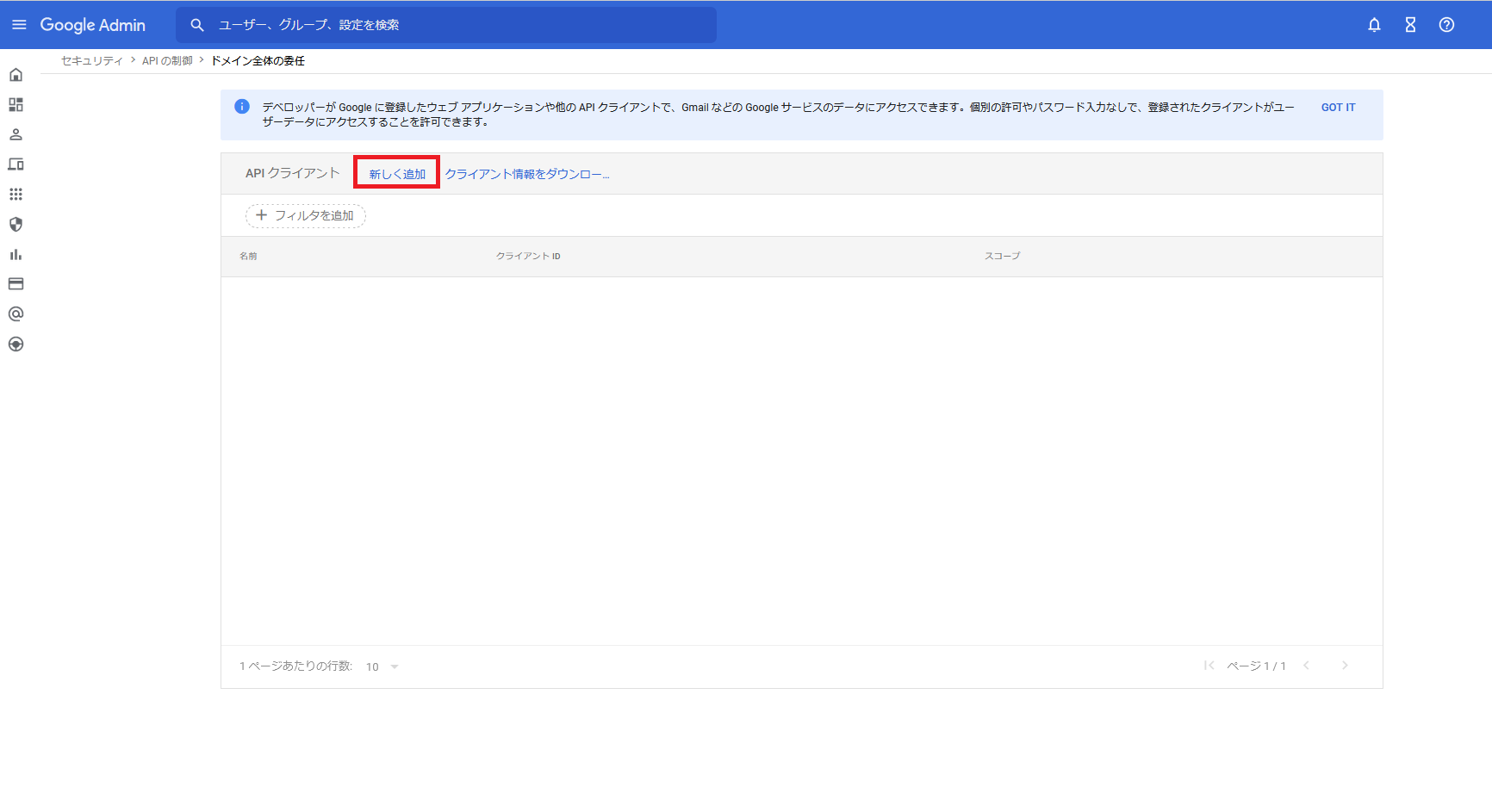Open Devices icon in sidebar
This screenshot has height=812, width=1492.
tap(16, 164)
